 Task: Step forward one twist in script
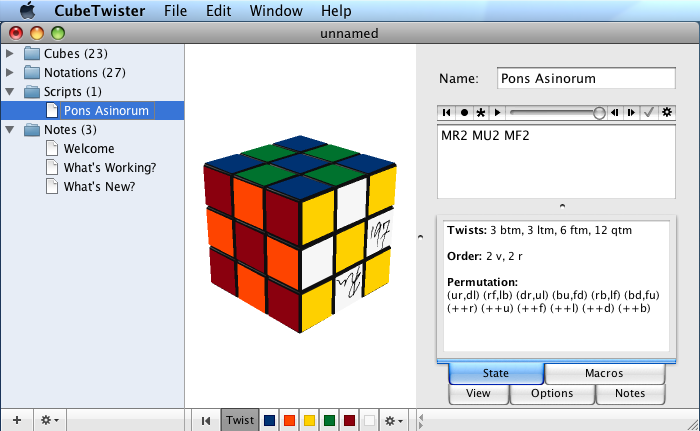point(631,113)
